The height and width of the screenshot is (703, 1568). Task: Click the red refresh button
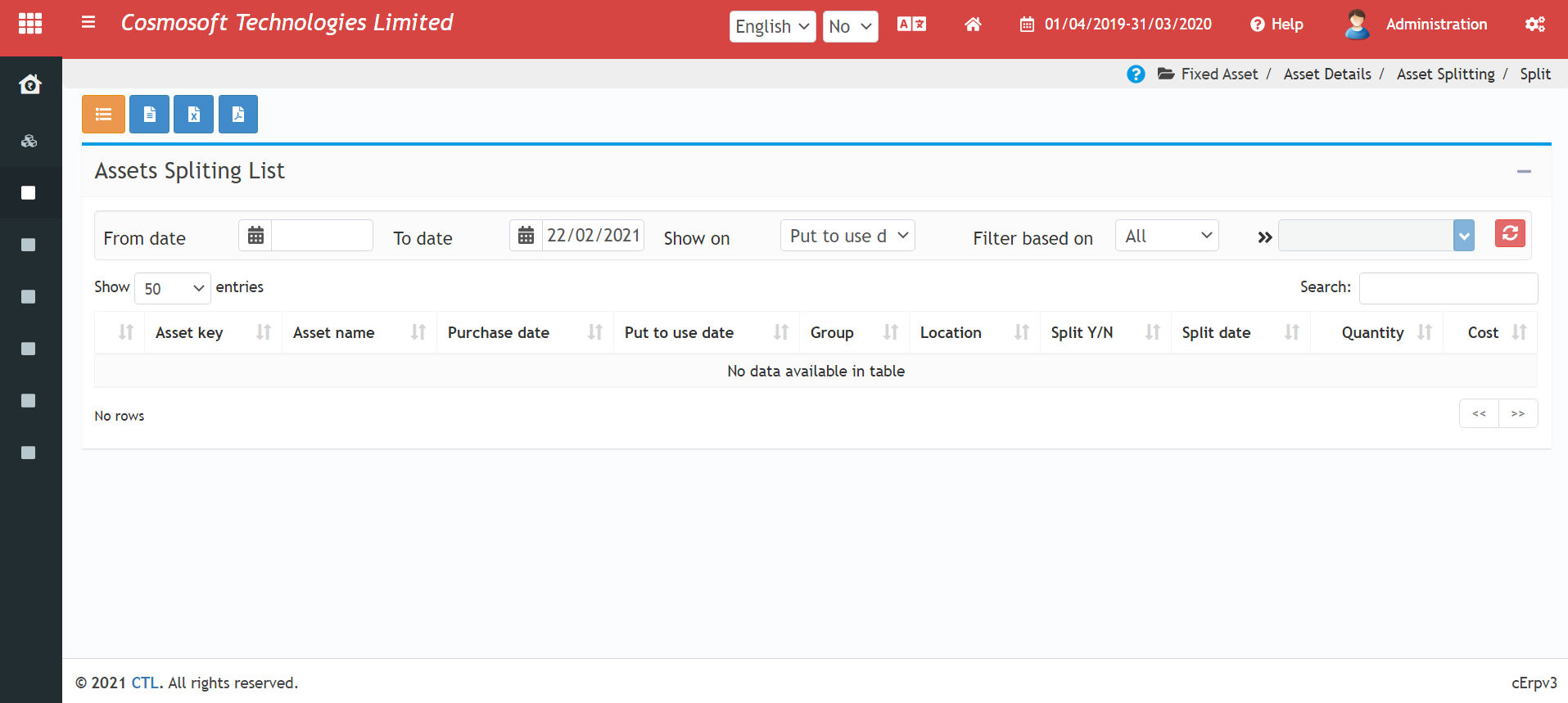[1510, 233]
